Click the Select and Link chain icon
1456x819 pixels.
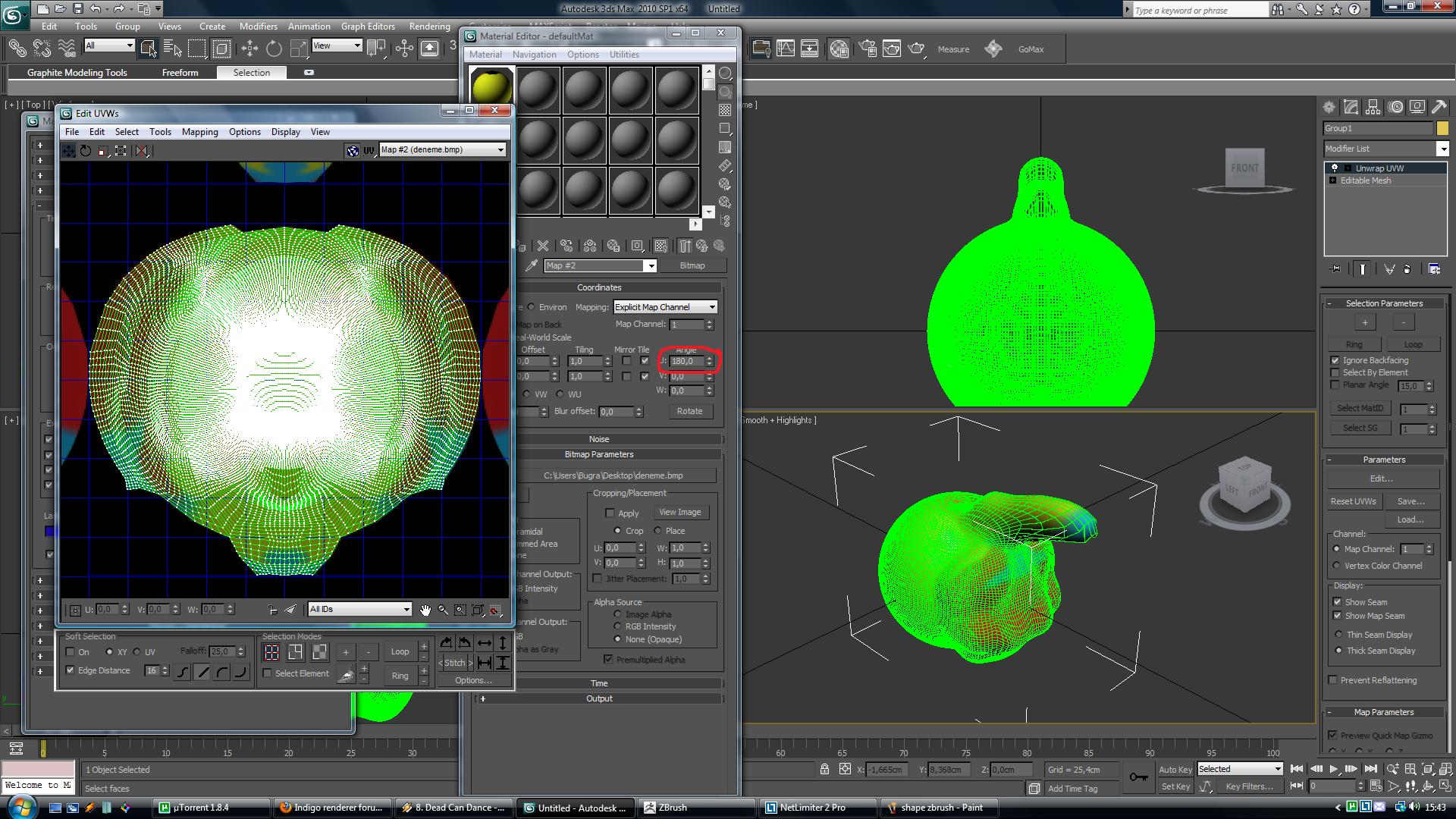(x=17, y=49)
